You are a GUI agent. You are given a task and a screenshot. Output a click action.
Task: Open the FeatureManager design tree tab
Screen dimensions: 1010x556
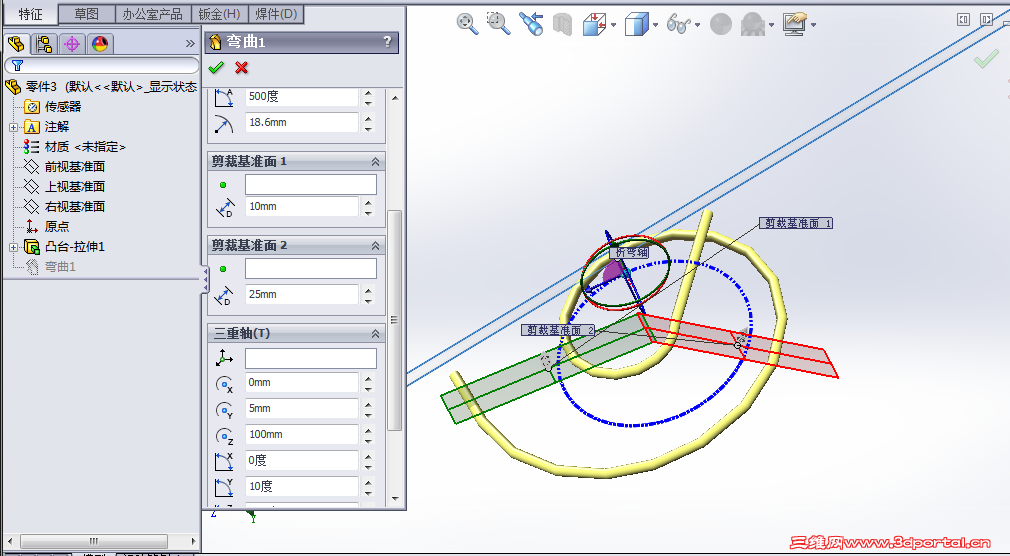(x=16, y=44)
